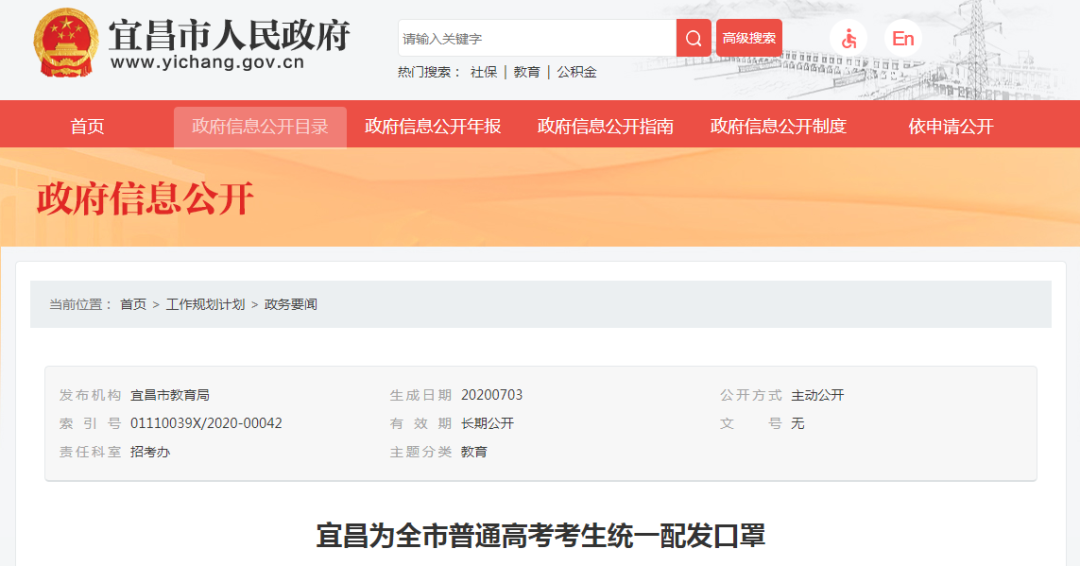Screen dimensions: 1080x566
Task: Open the 政府信息公开目录 tab
Action: click(x=260, y=127)
